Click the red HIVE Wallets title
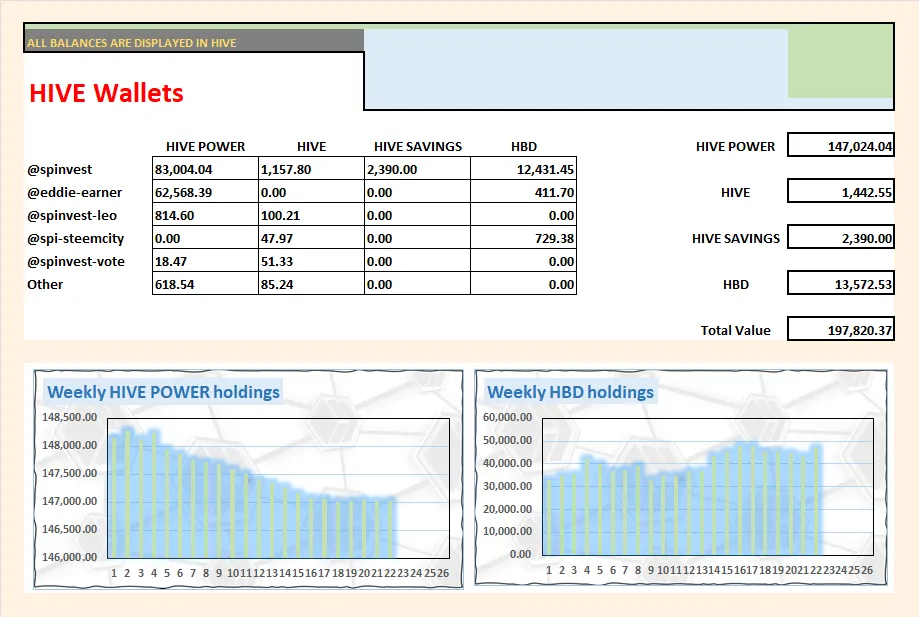Screen dimensions: 919x617 106,94
